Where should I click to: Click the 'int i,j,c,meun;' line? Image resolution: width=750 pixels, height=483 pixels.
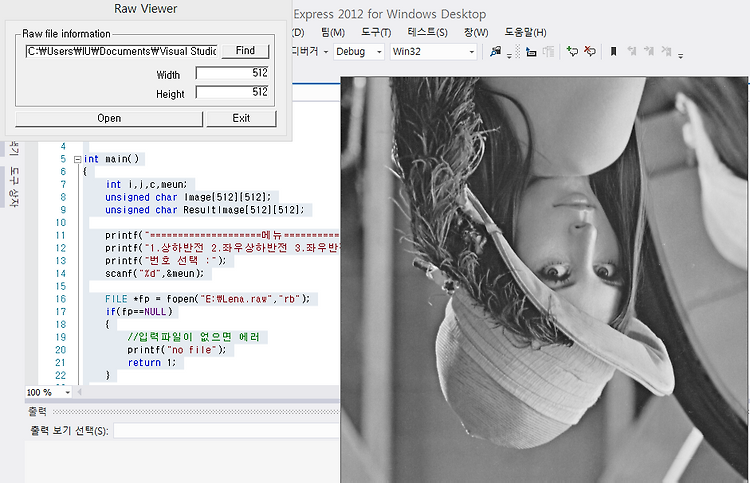click(x=146, y=185)
